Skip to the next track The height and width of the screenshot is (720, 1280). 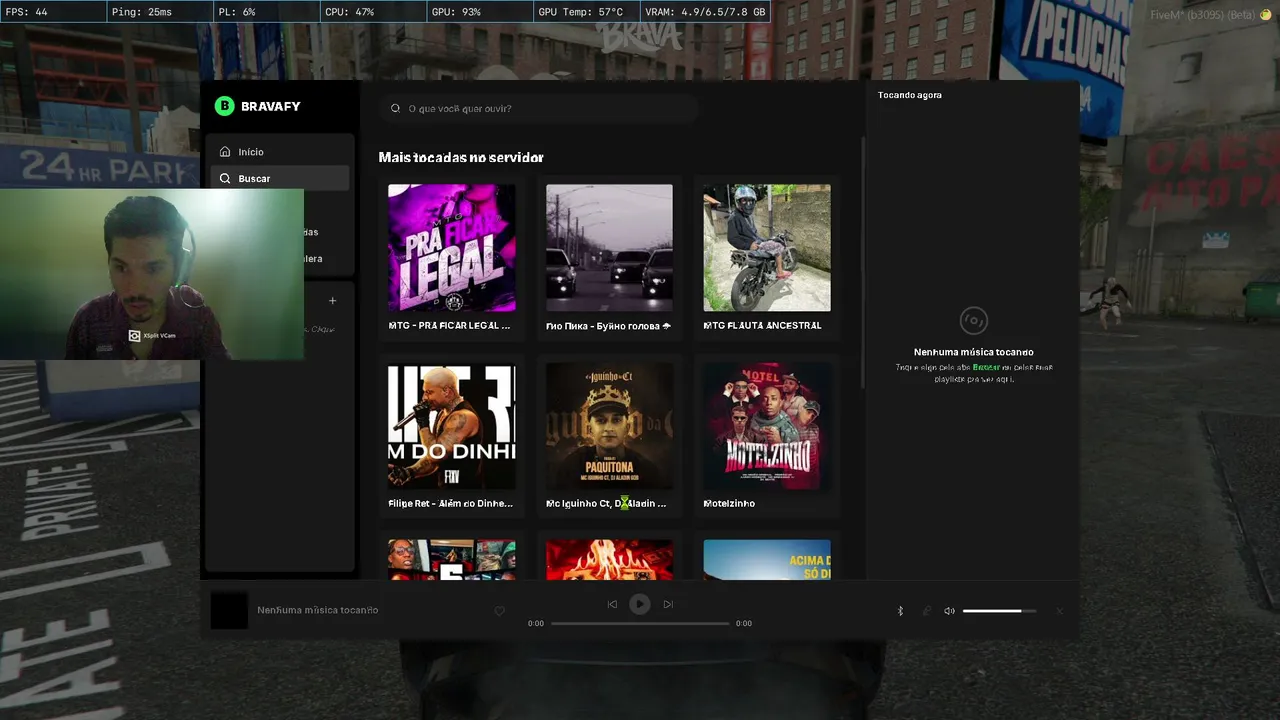pyautogui.click(x=668, y=604)
